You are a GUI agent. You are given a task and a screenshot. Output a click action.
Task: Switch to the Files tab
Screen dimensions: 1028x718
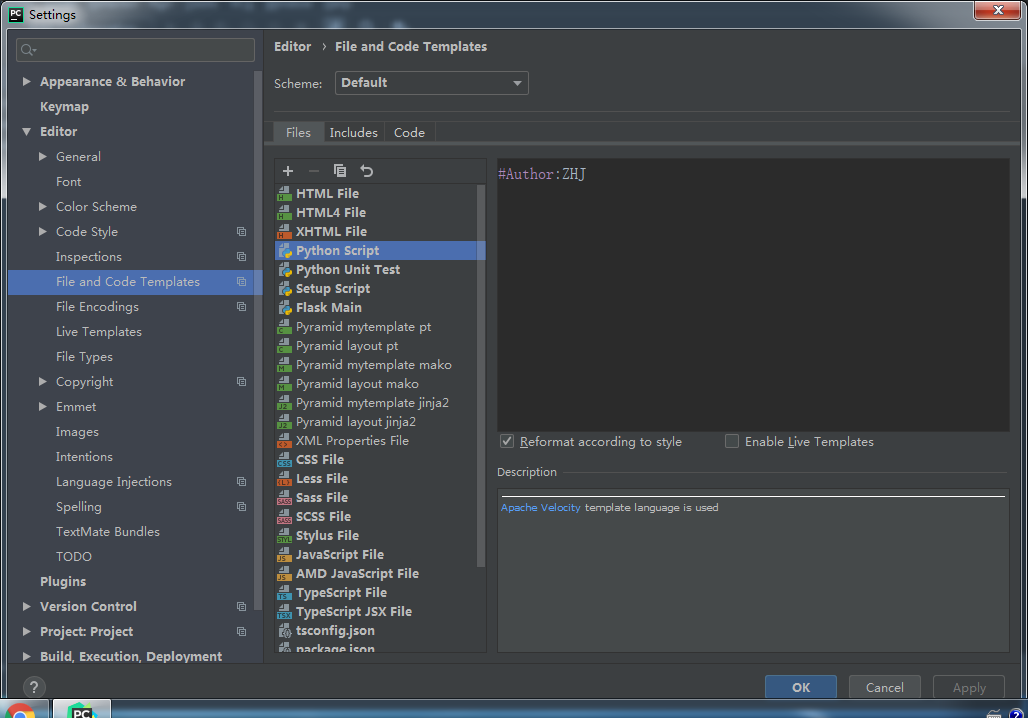coord(298,132)
